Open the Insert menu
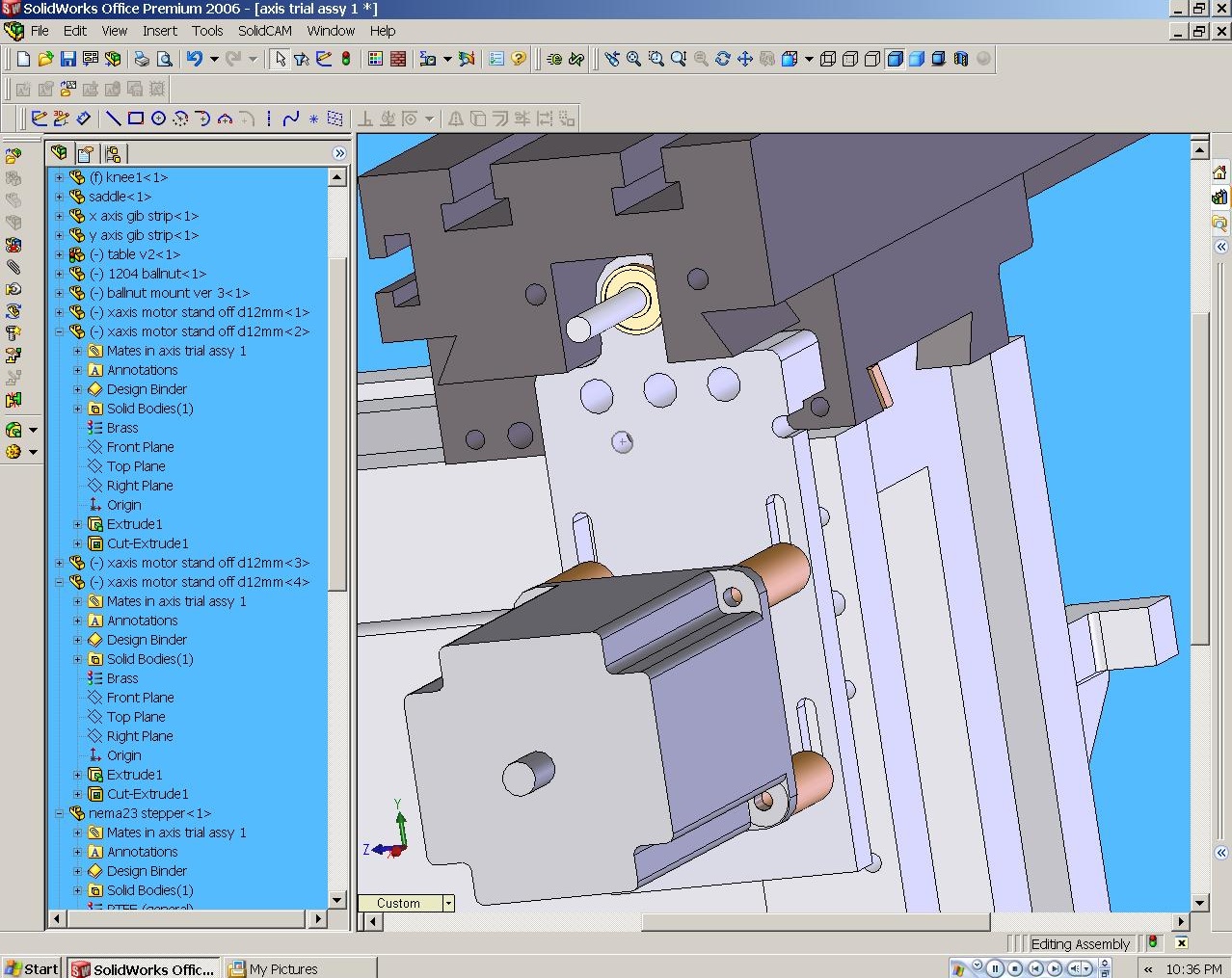The width and height of the screenshot is (1232, 978). coord(159,31)
